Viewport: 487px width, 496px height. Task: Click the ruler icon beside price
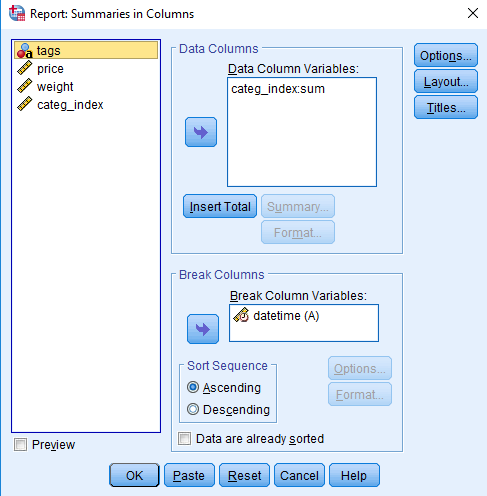[25, 68]
